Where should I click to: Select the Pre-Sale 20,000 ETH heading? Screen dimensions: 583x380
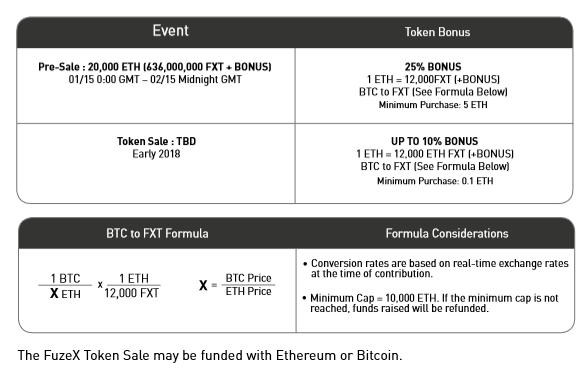pos(155,67)
